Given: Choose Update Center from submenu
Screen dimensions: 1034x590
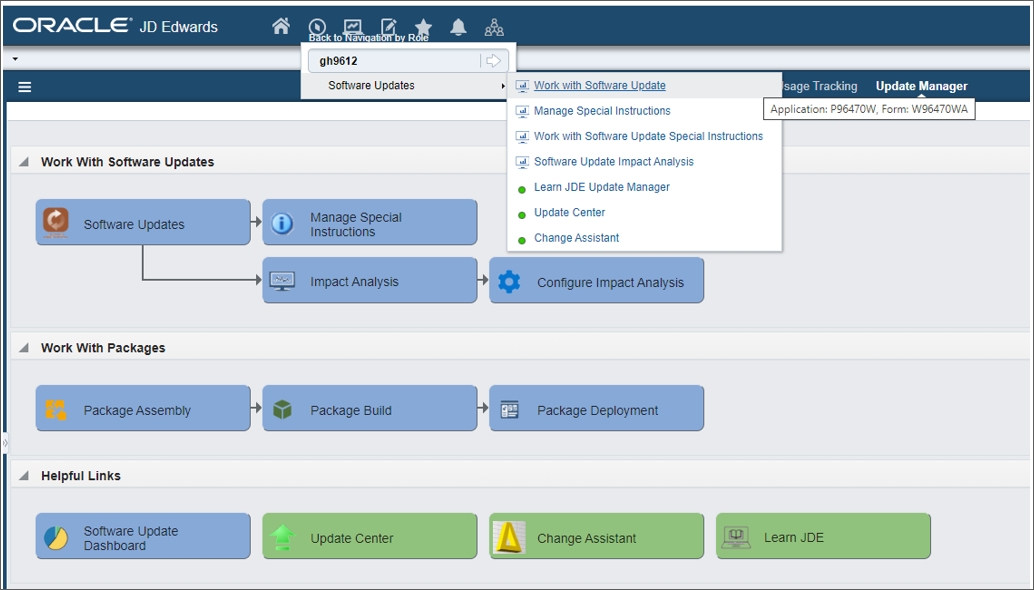Looking at the screenshot, I should pyautogui.click(x=569, y=212).
